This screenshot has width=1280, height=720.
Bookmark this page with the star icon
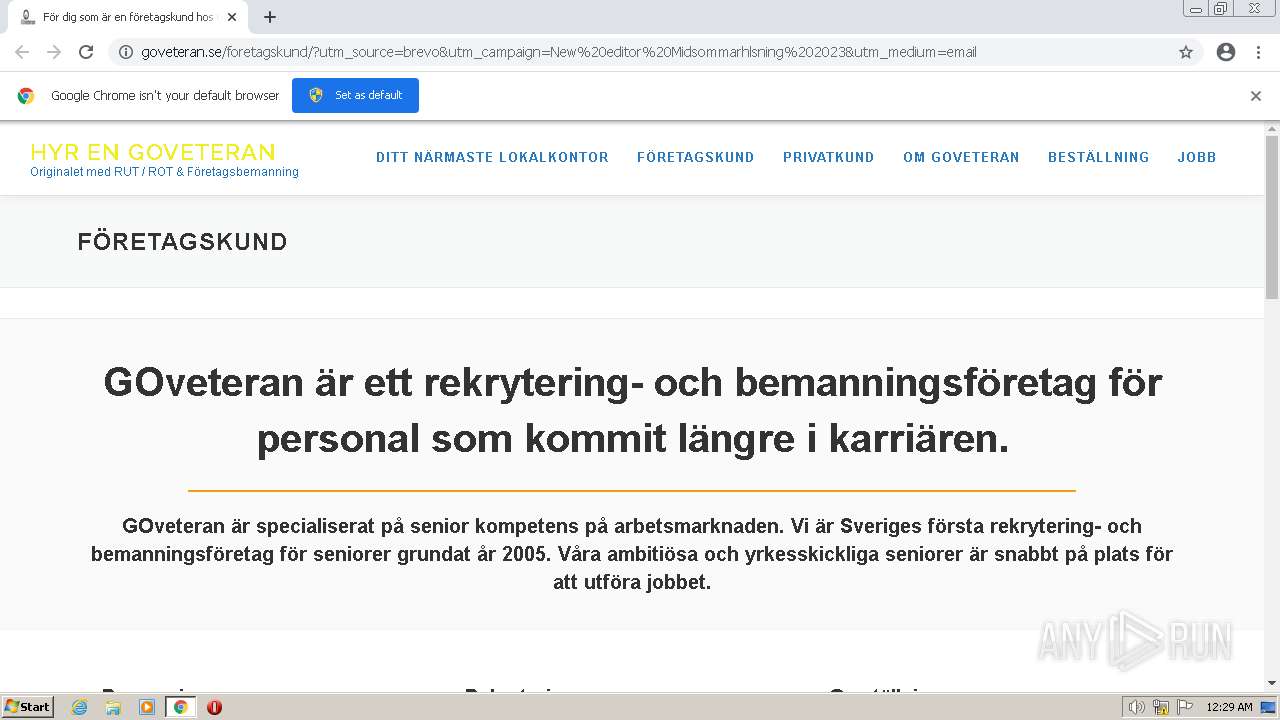tap(1186, 52)
